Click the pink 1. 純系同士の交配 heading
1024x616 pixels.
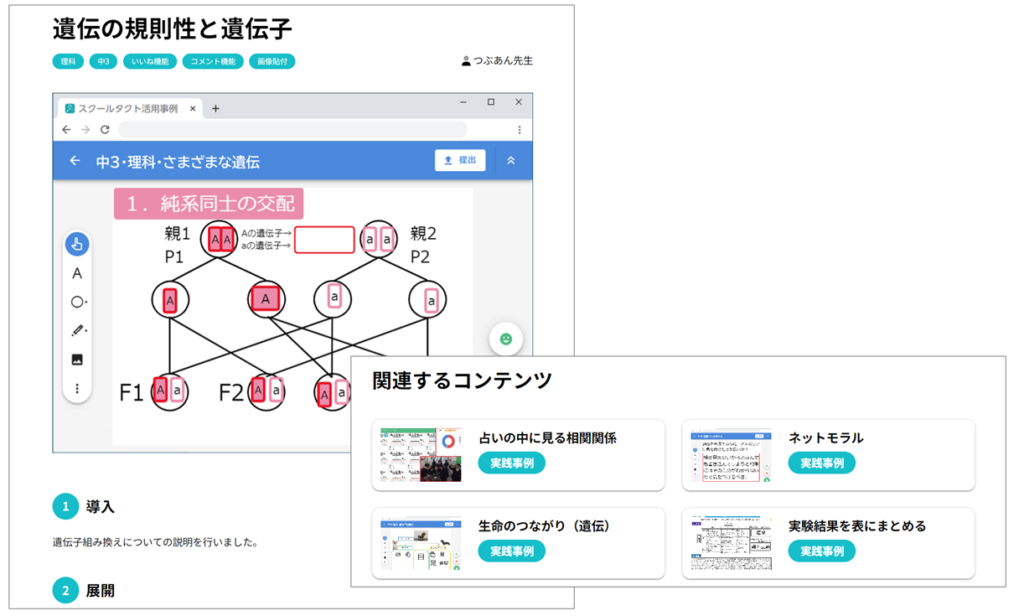209,204
